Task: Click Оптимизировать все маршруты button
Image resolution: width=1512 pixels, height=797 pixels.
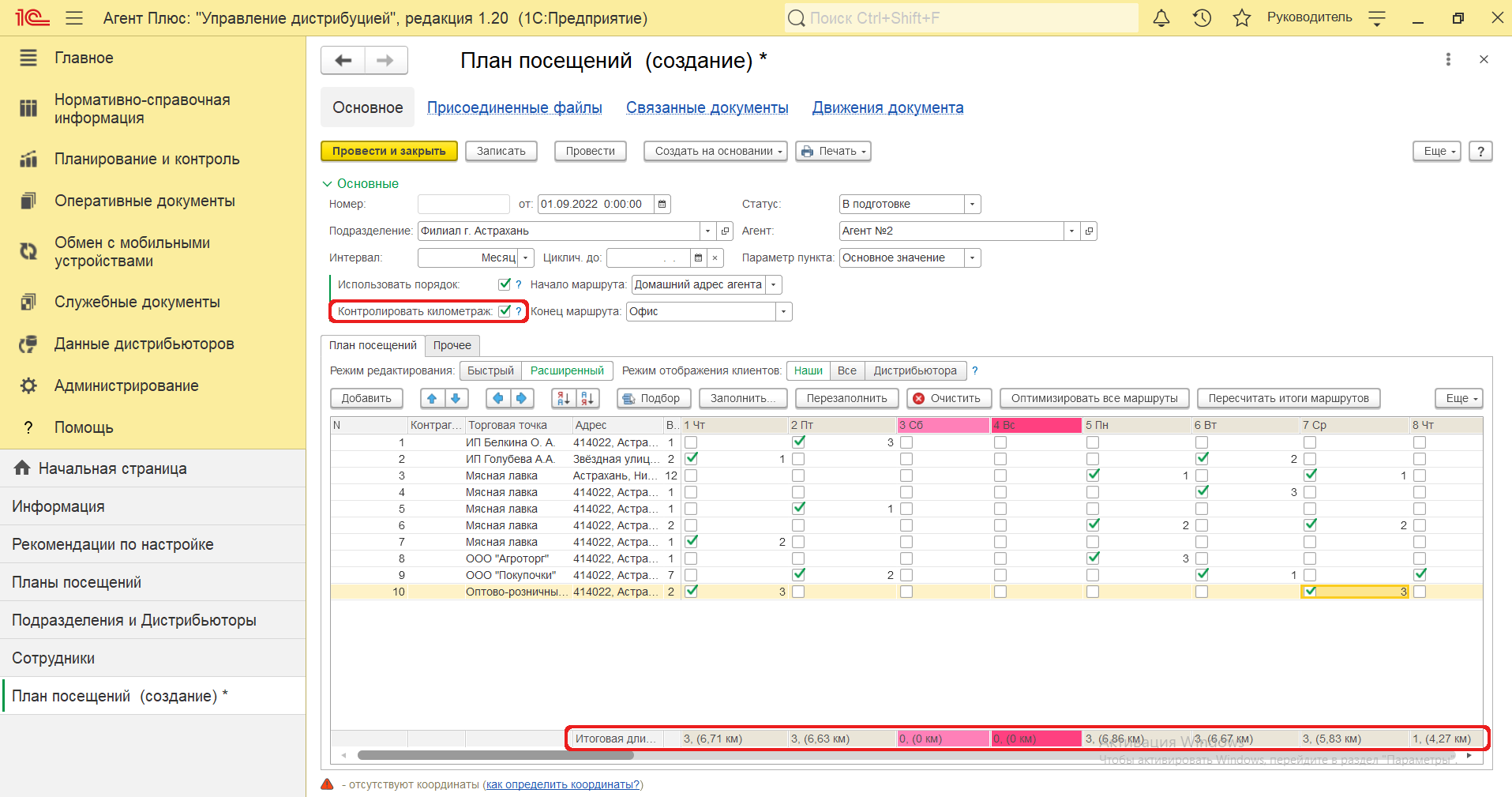Action: coord(1094,398)
